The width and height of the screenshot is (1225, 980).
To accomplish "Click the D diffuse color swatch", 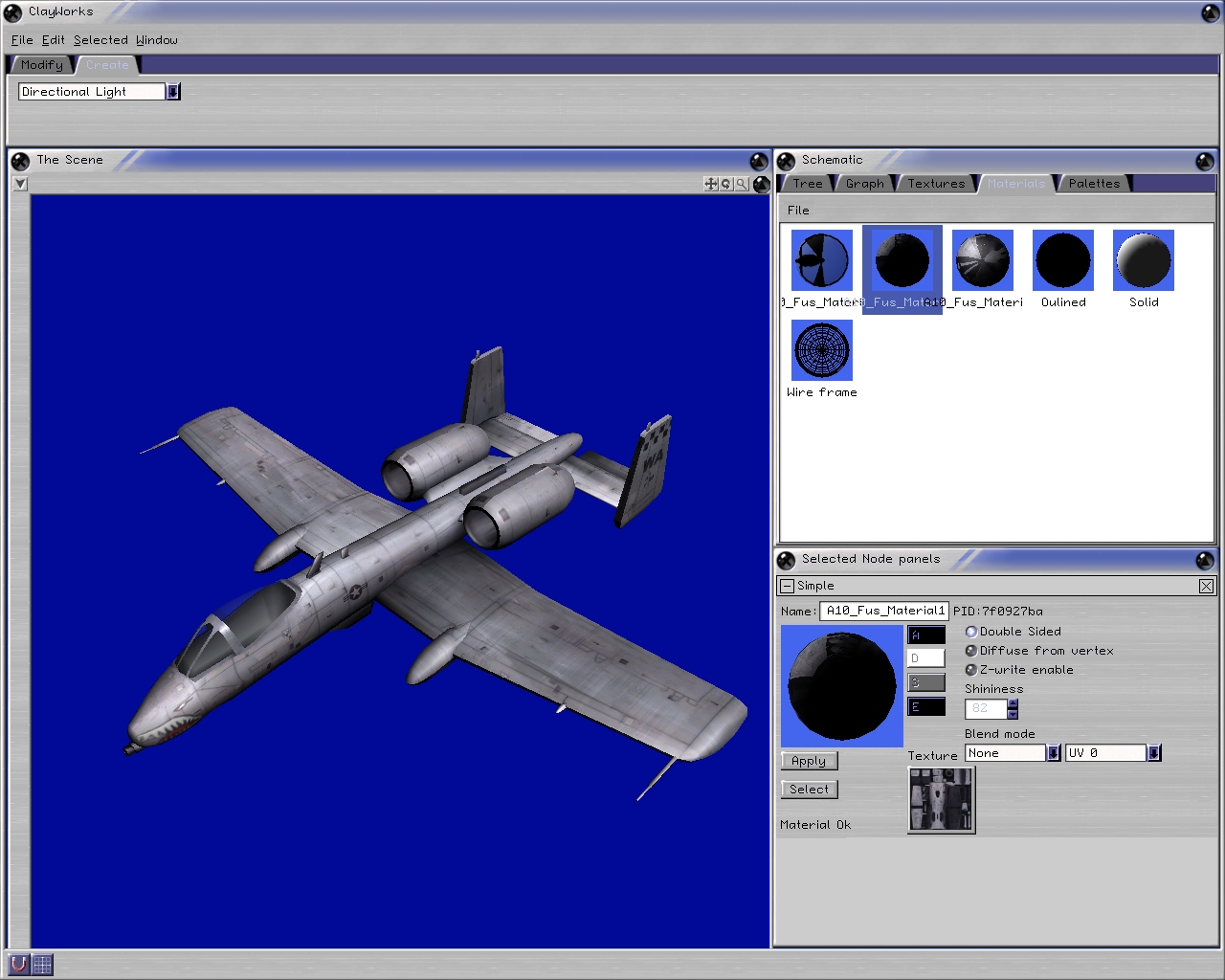I will tap(925, 658).
